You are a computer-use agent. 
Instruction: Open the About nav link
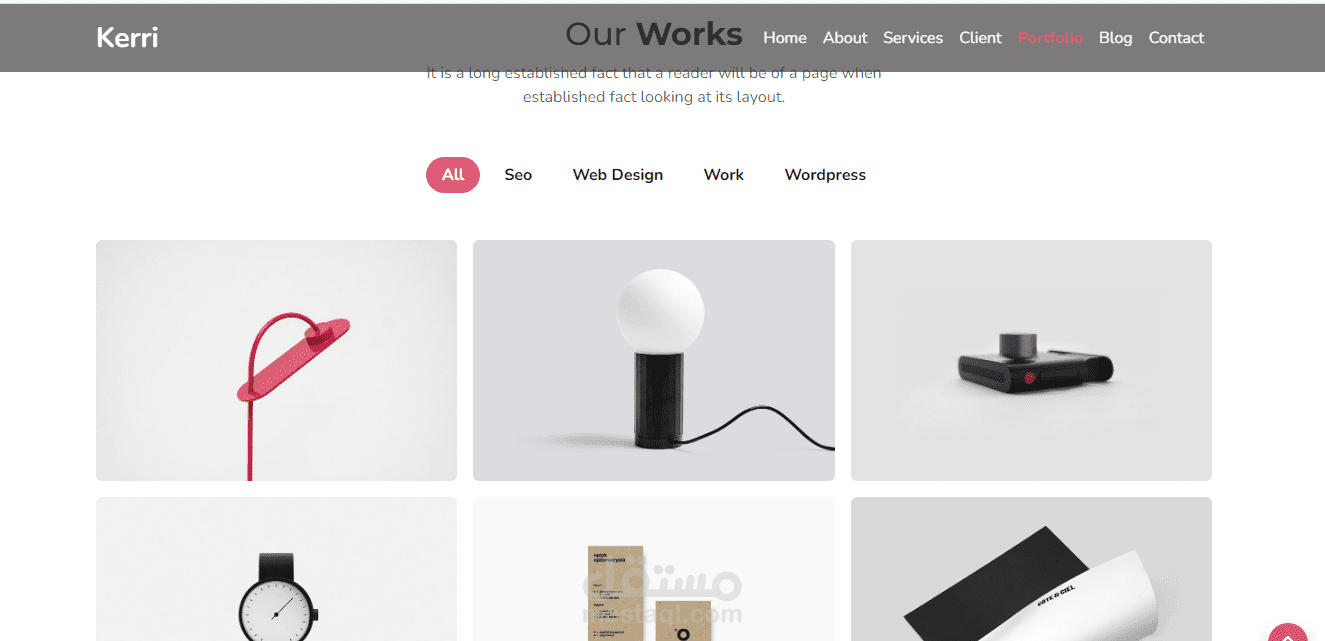(x=845, y=38)
